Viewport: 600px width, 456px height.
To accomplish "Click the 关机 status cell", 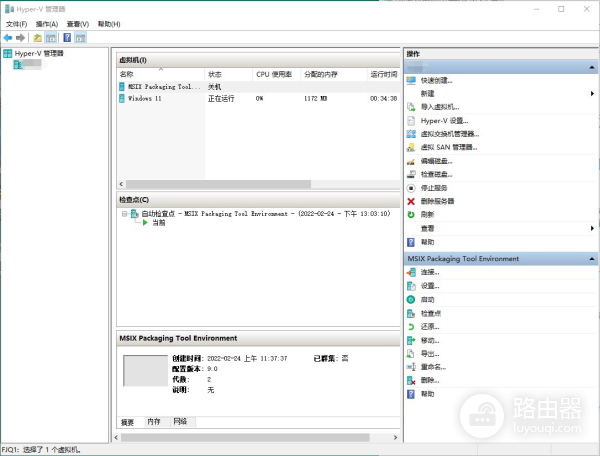I will (x=214, y=87).
